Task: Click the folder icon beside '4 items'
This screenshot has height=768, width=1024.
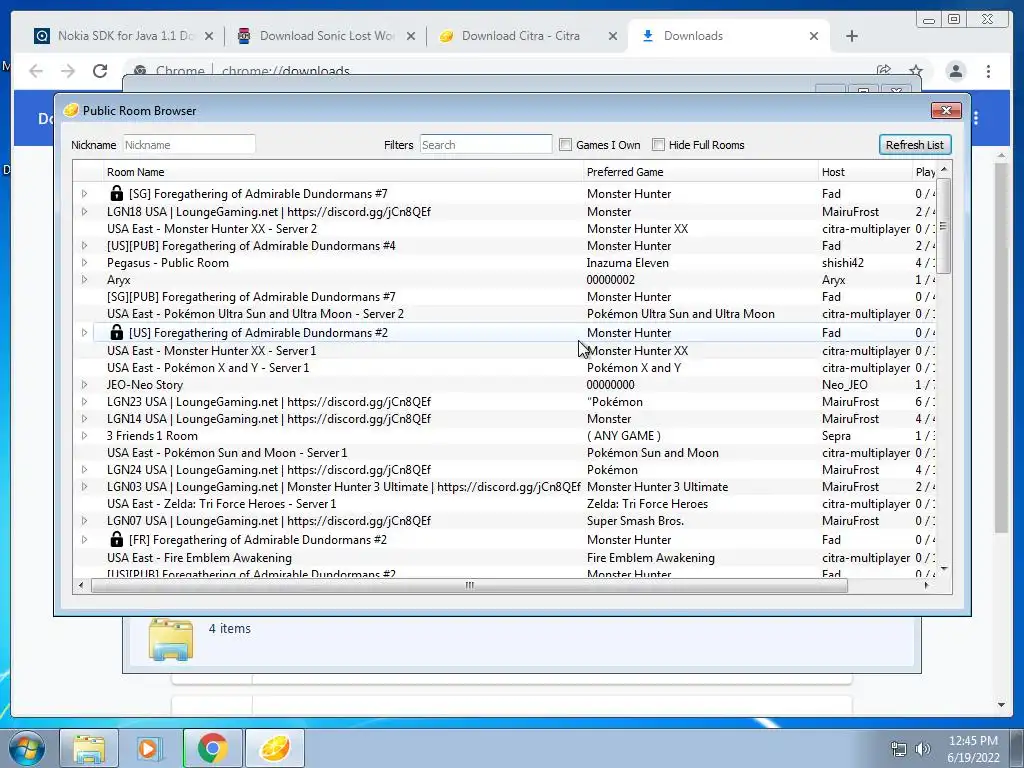Action: (x=170, y=639)
